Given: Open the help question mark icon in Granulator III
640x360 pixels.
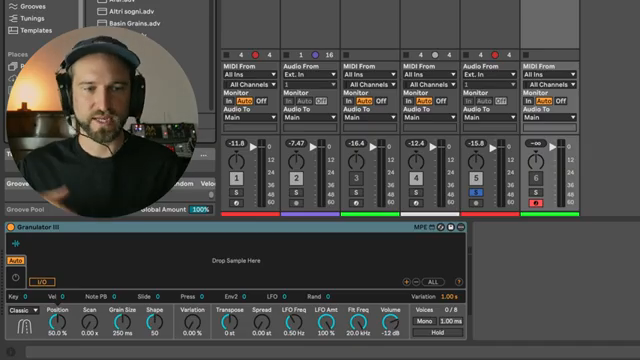Looking at the screenshot, I should tap(459, 282).
